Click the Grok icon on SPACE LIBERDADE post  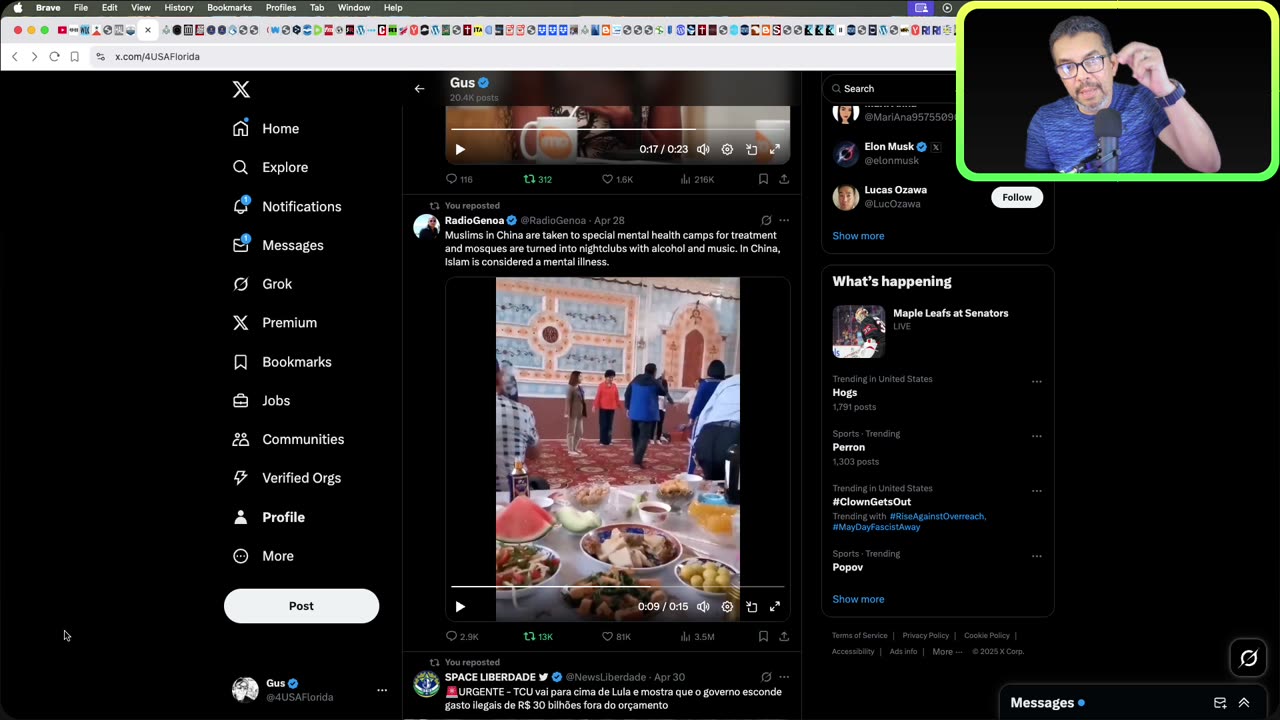click(766, 677)
